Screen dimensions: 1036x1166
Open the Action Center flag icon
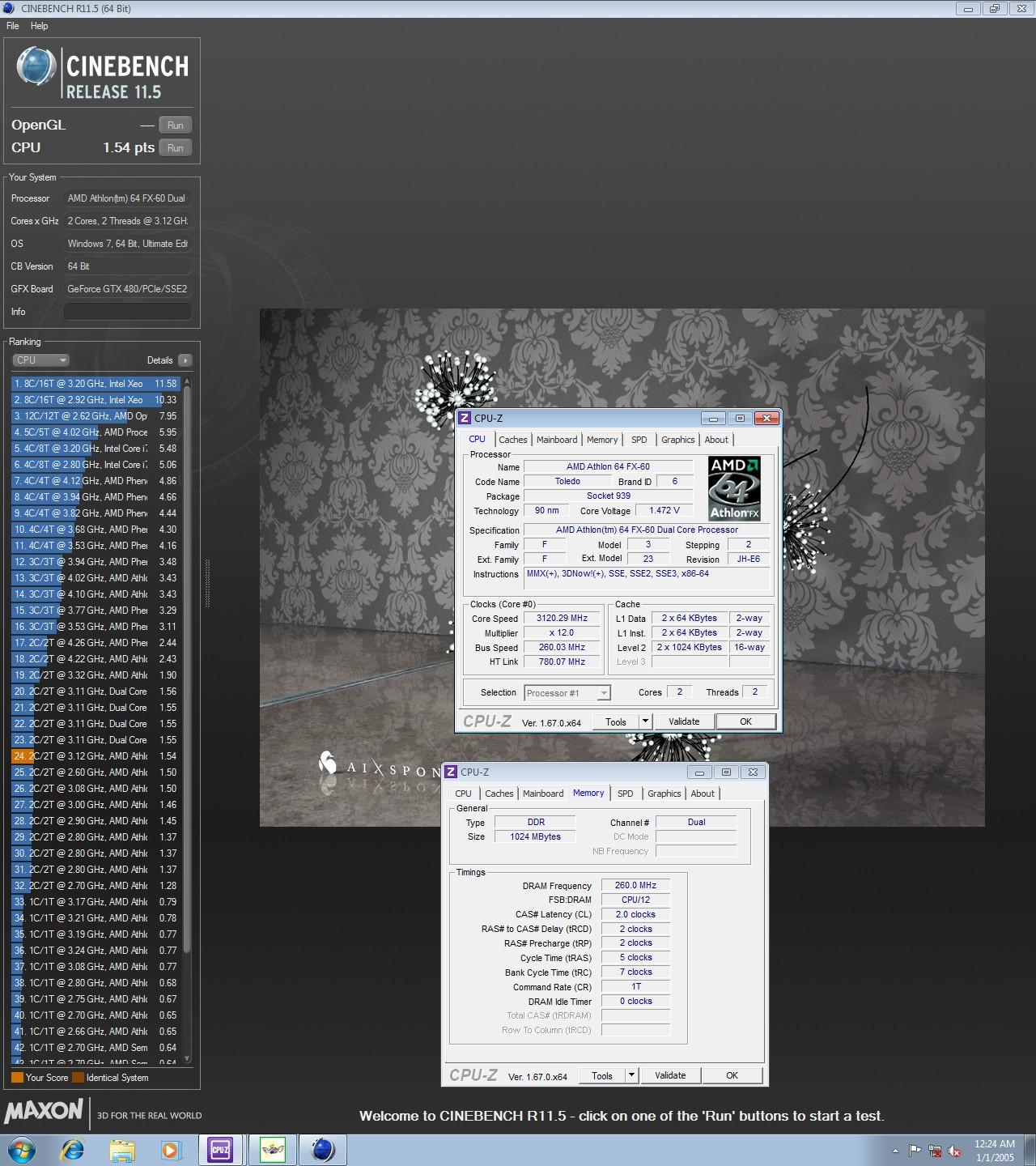coord(915,1151)
